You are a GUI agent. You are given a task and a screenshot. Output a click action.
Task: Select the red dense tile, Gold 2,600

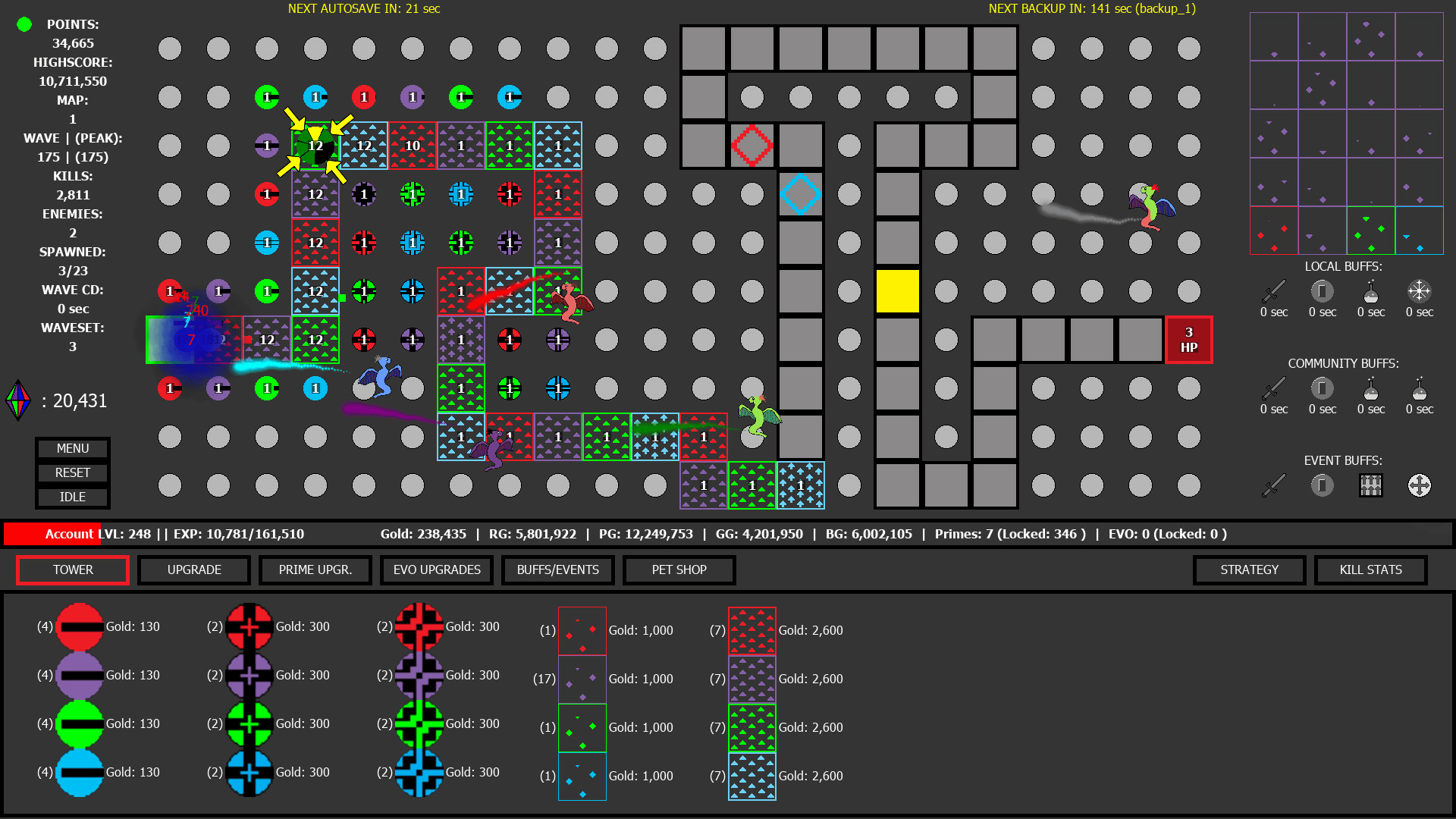point(752,630)
